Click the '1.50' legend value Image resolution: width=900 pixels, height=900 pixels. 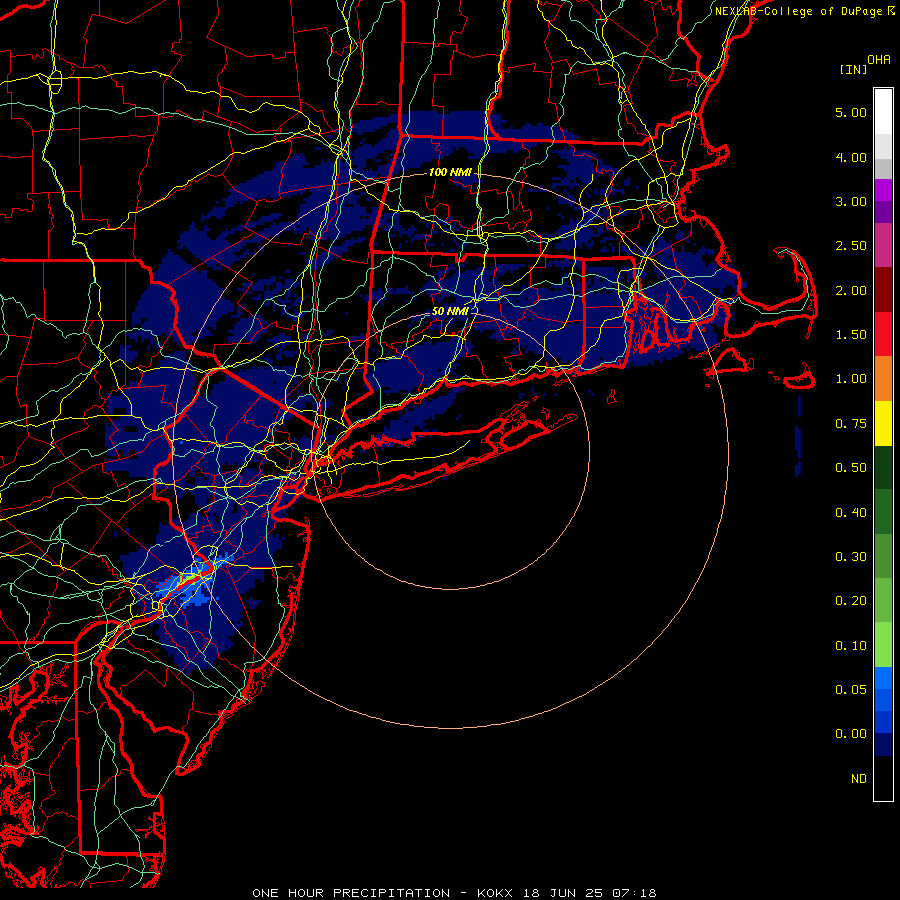point(851,335)
